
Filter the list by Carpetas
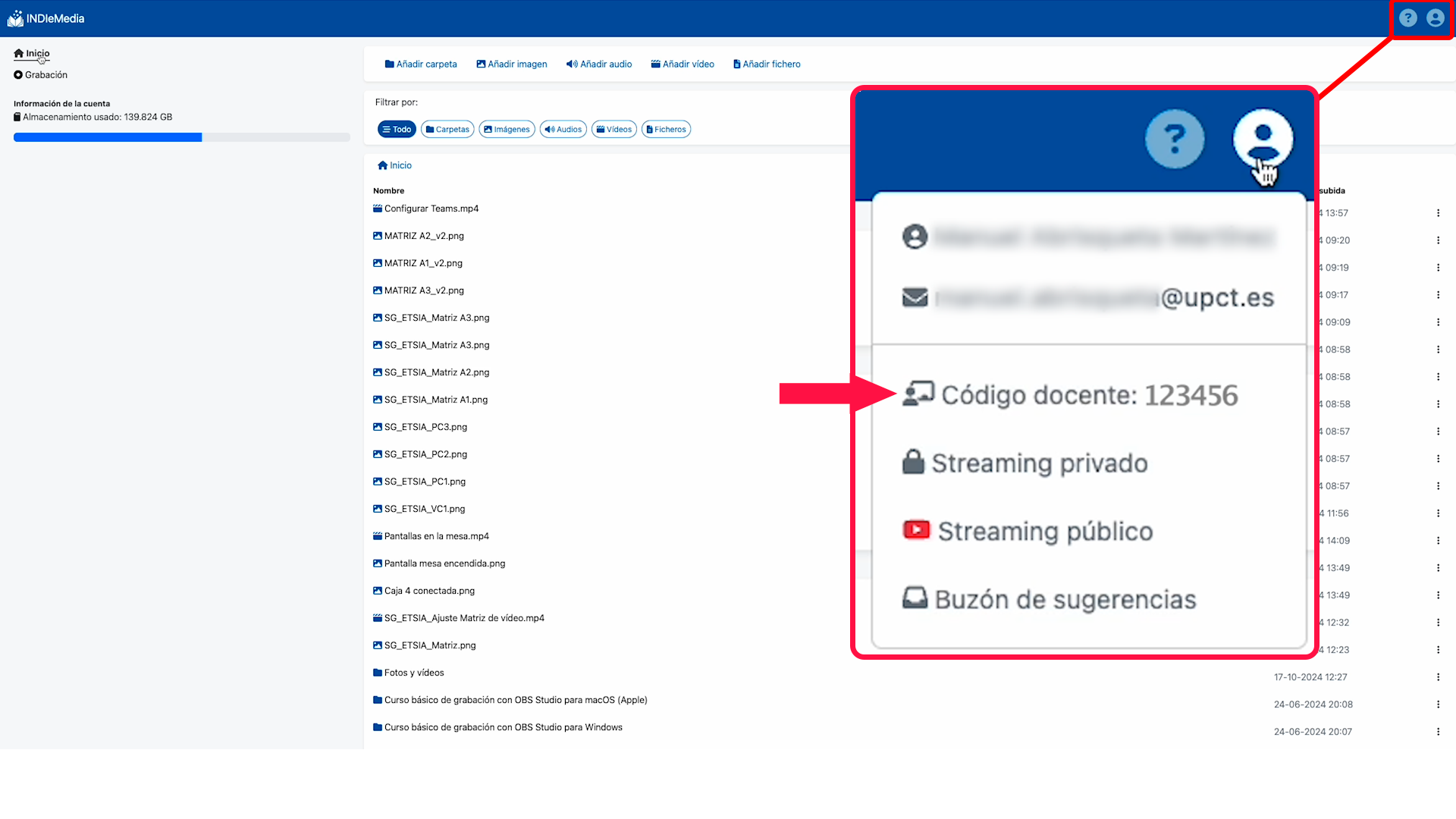pos(447,130)
